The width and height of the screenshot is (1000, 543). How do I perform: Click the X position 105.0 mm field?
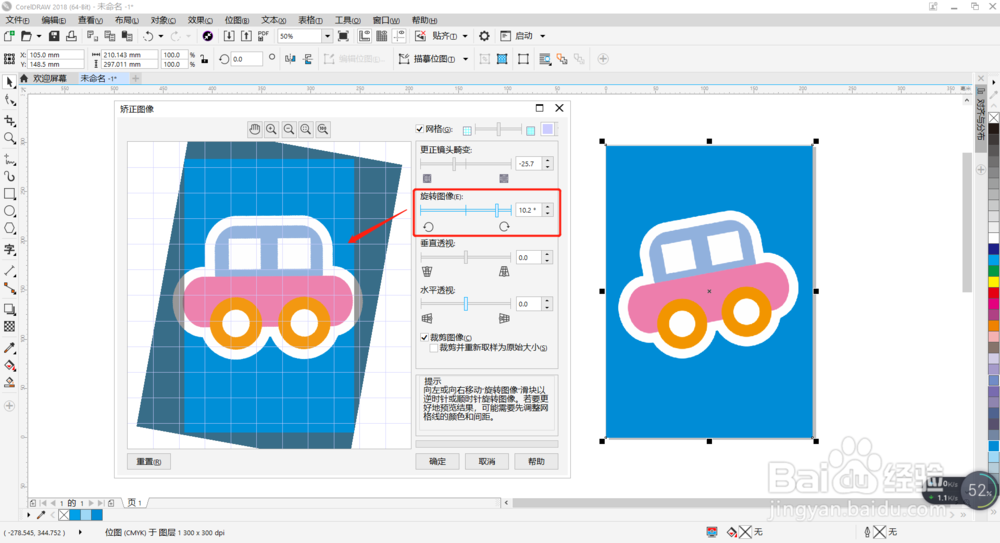point(55,55)
